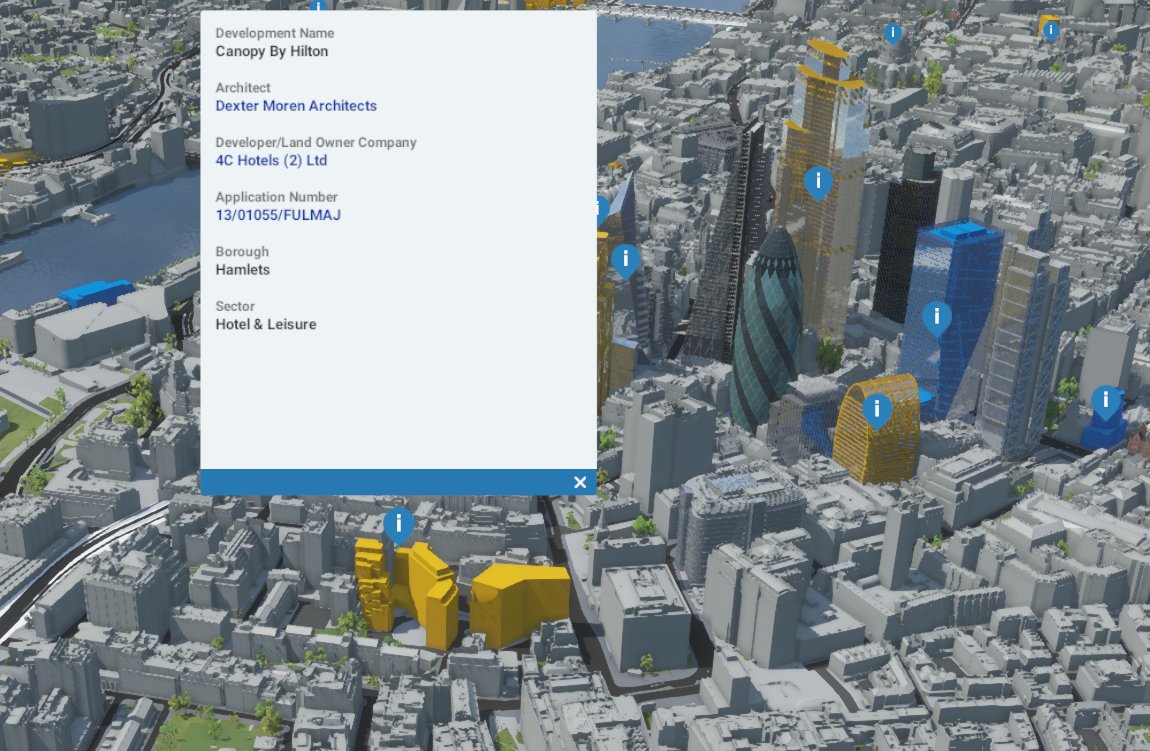Open application number 13/01055/FULMAJ
The image size is (1150, 751).
[278, 214]
